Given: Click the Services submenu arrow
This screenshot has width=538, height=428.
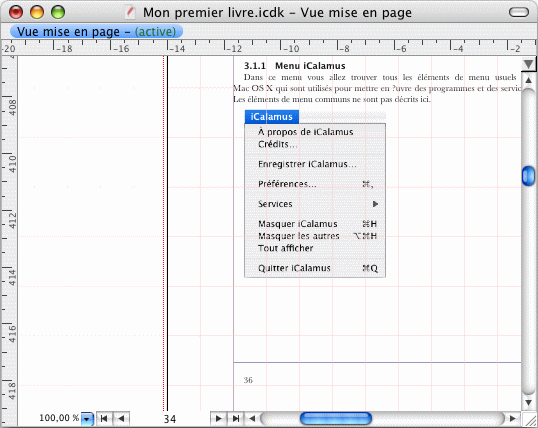Looking at the screenshot, I should coord(375,204).
